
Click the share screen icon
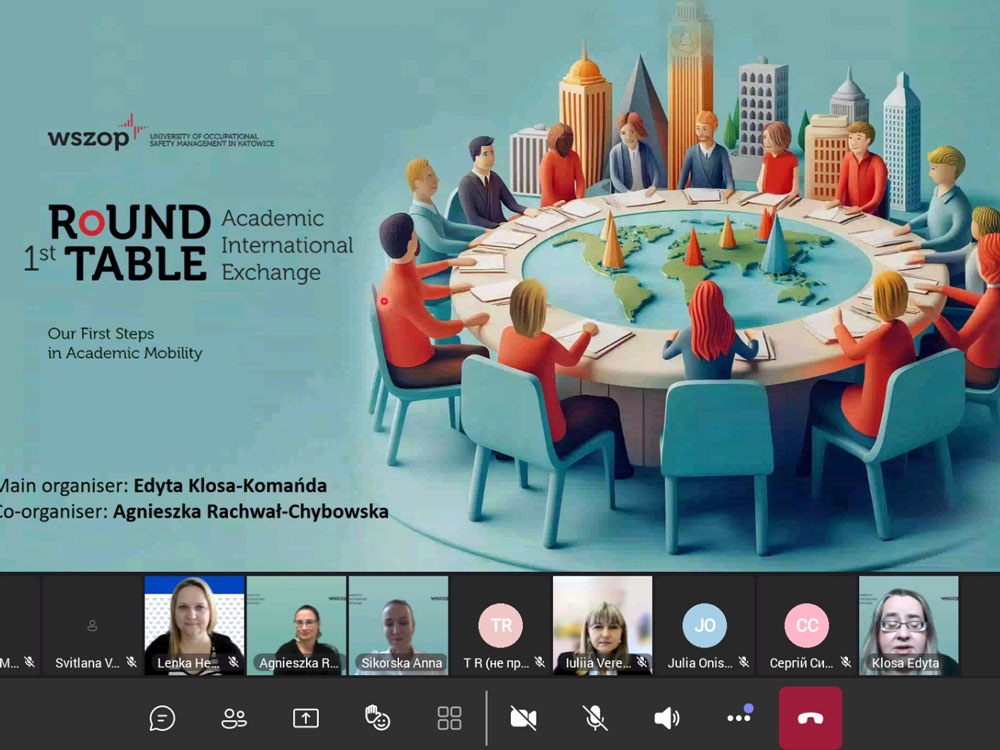tap(305, 718)
